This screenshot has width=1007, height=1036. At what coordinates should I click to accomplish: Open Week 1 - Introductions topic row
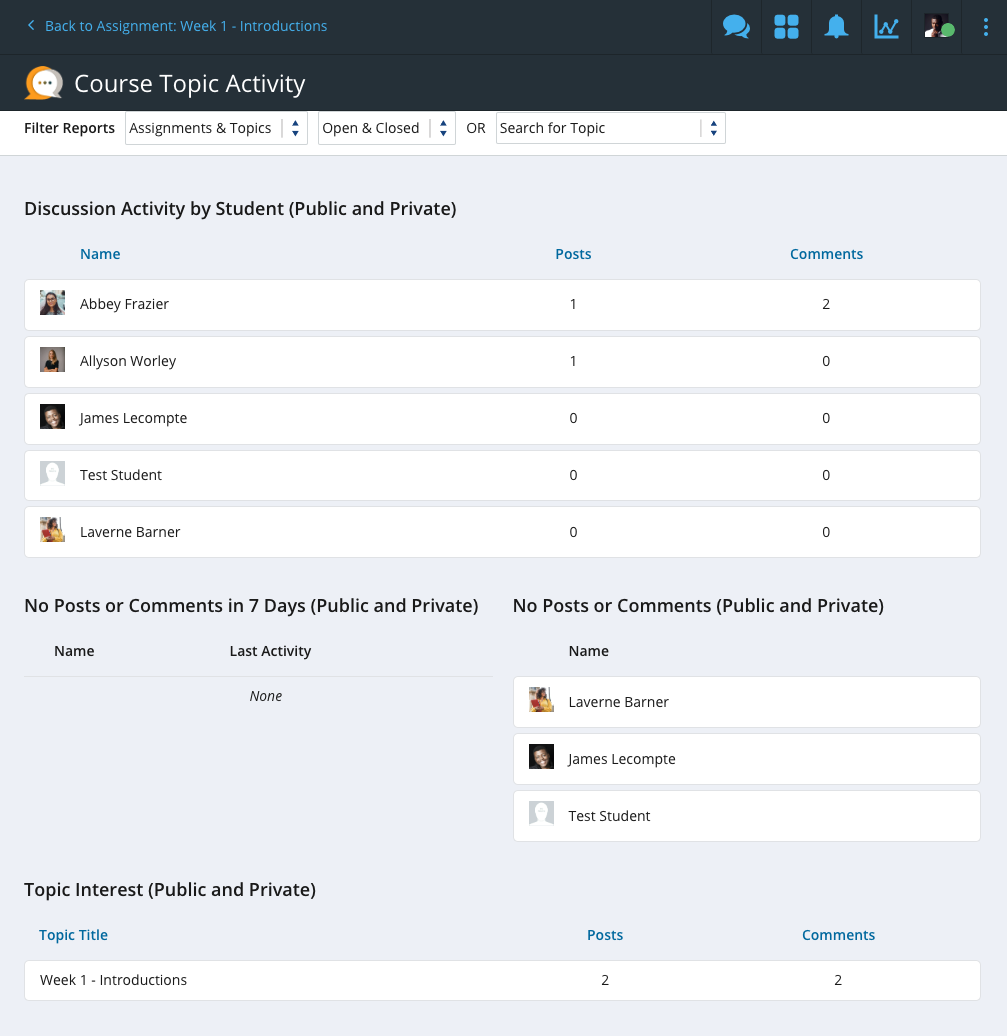(502, 980)
